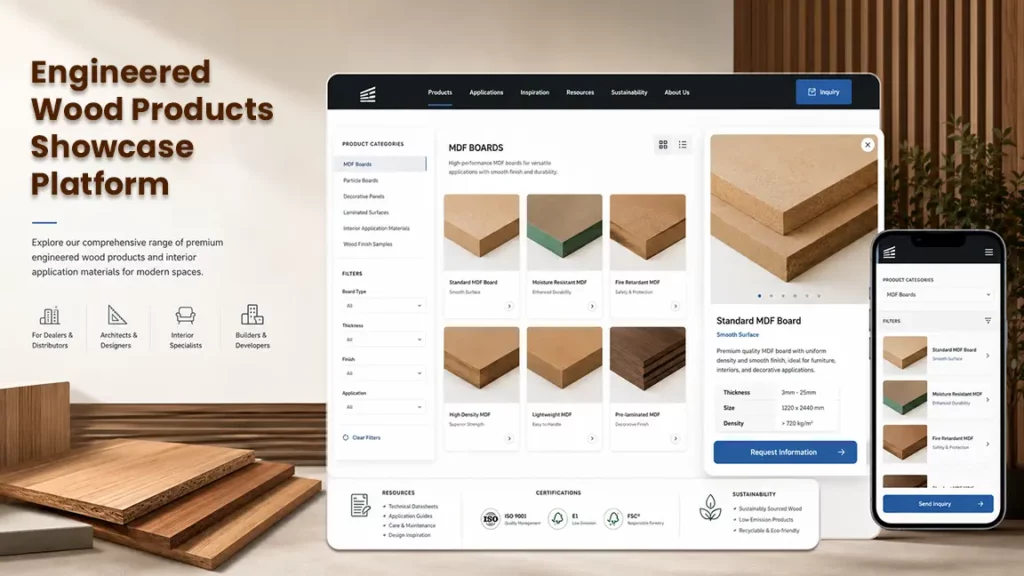Expand the Application filter dropdown
Screen dimensions: 1024x576
coord(383,408)
